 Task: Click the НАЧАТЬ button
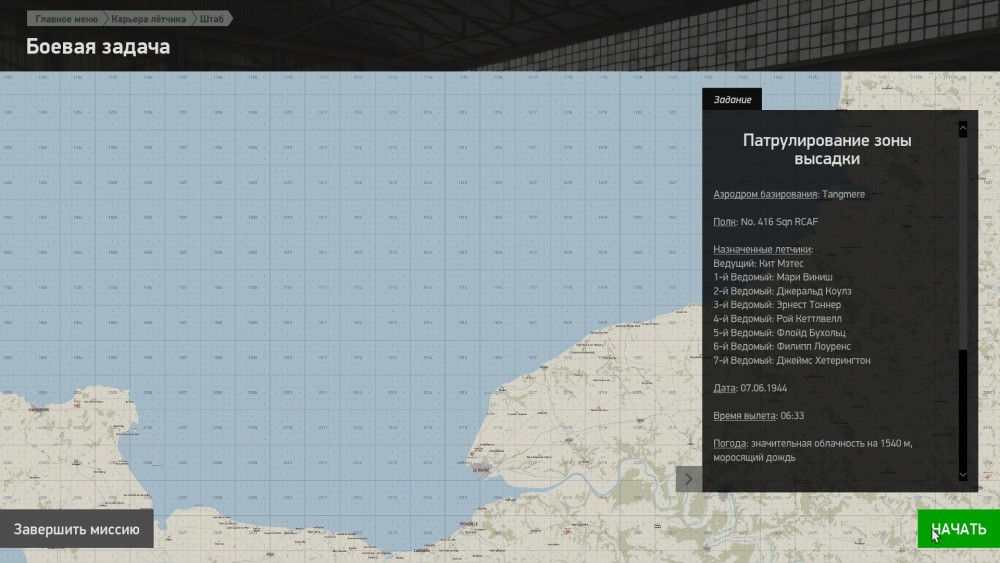959,529
